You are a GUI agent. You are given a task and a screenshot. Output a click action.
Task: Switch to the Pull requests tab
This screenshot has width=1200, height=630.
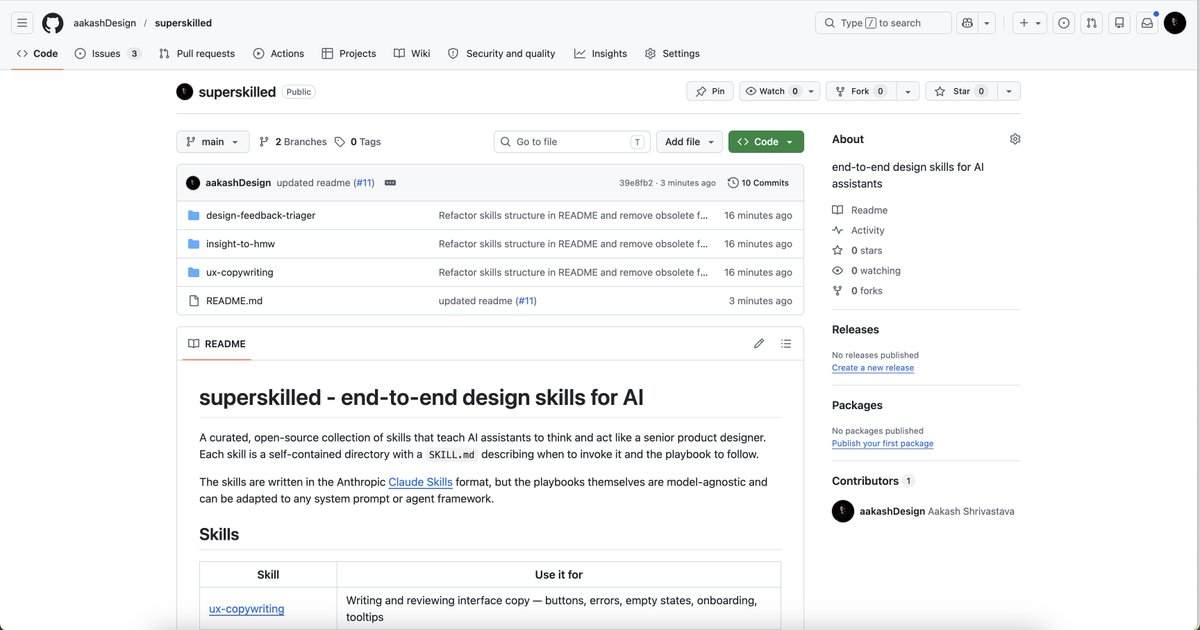pyautogui.click(x=197, y=54)
